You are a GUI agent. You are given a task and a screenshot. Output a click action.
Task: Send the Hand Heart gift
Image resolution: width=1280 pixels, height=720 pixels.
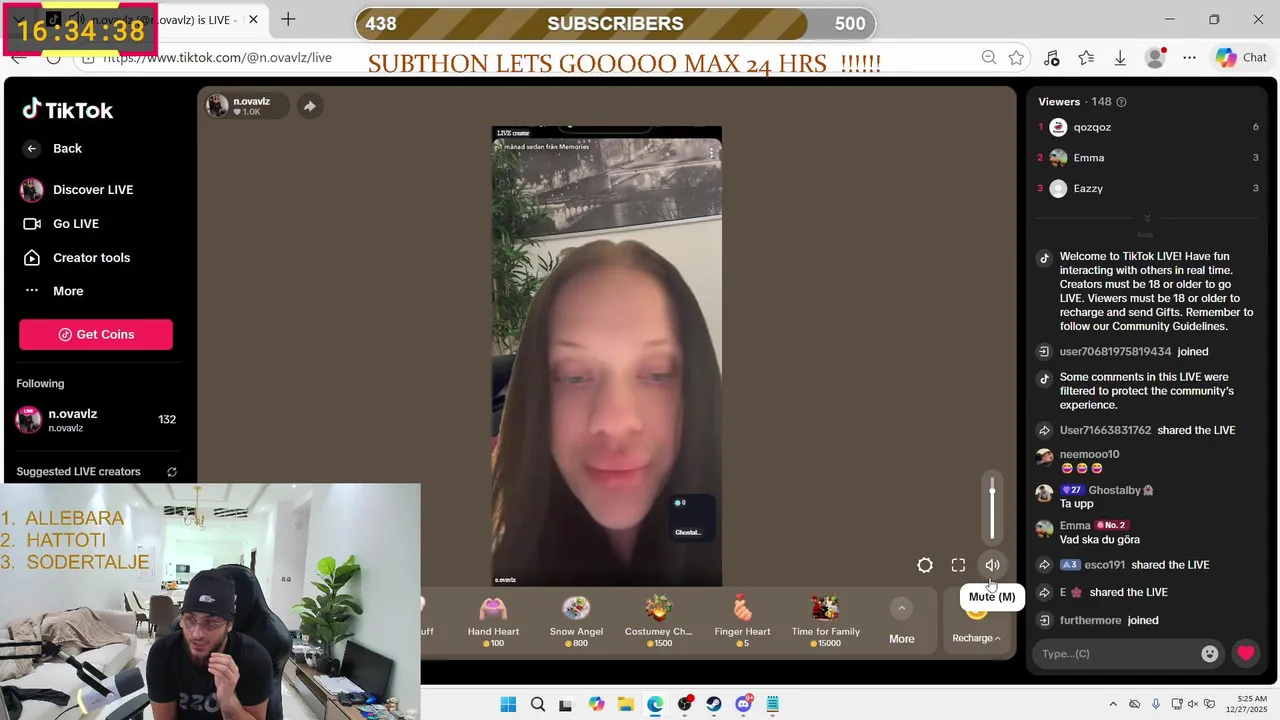[493, 621]
